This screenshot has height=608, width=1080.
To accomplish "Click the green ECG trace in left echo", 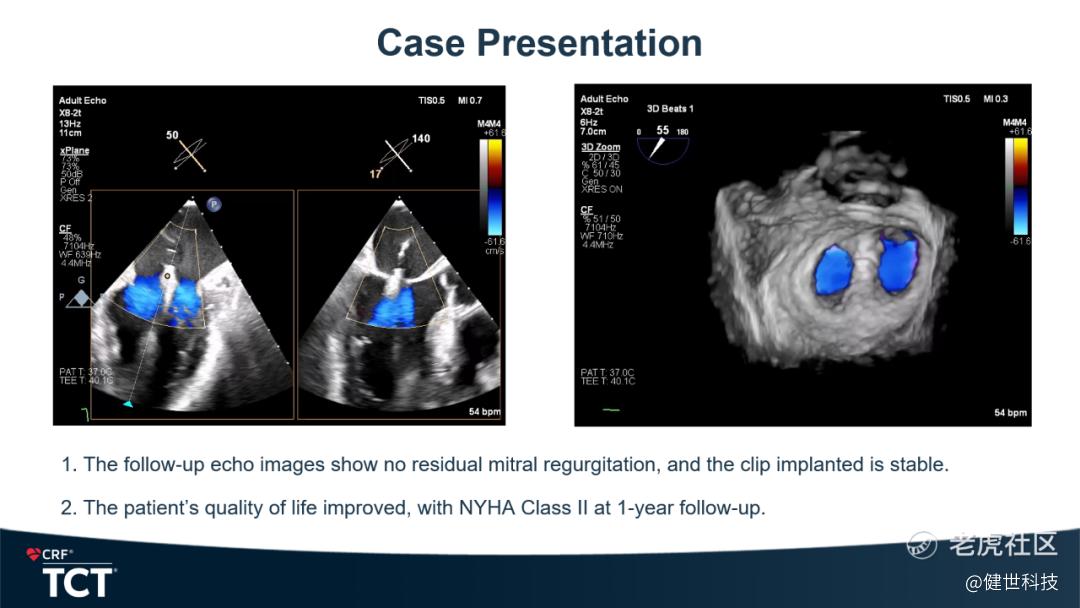I will point(85,413).
